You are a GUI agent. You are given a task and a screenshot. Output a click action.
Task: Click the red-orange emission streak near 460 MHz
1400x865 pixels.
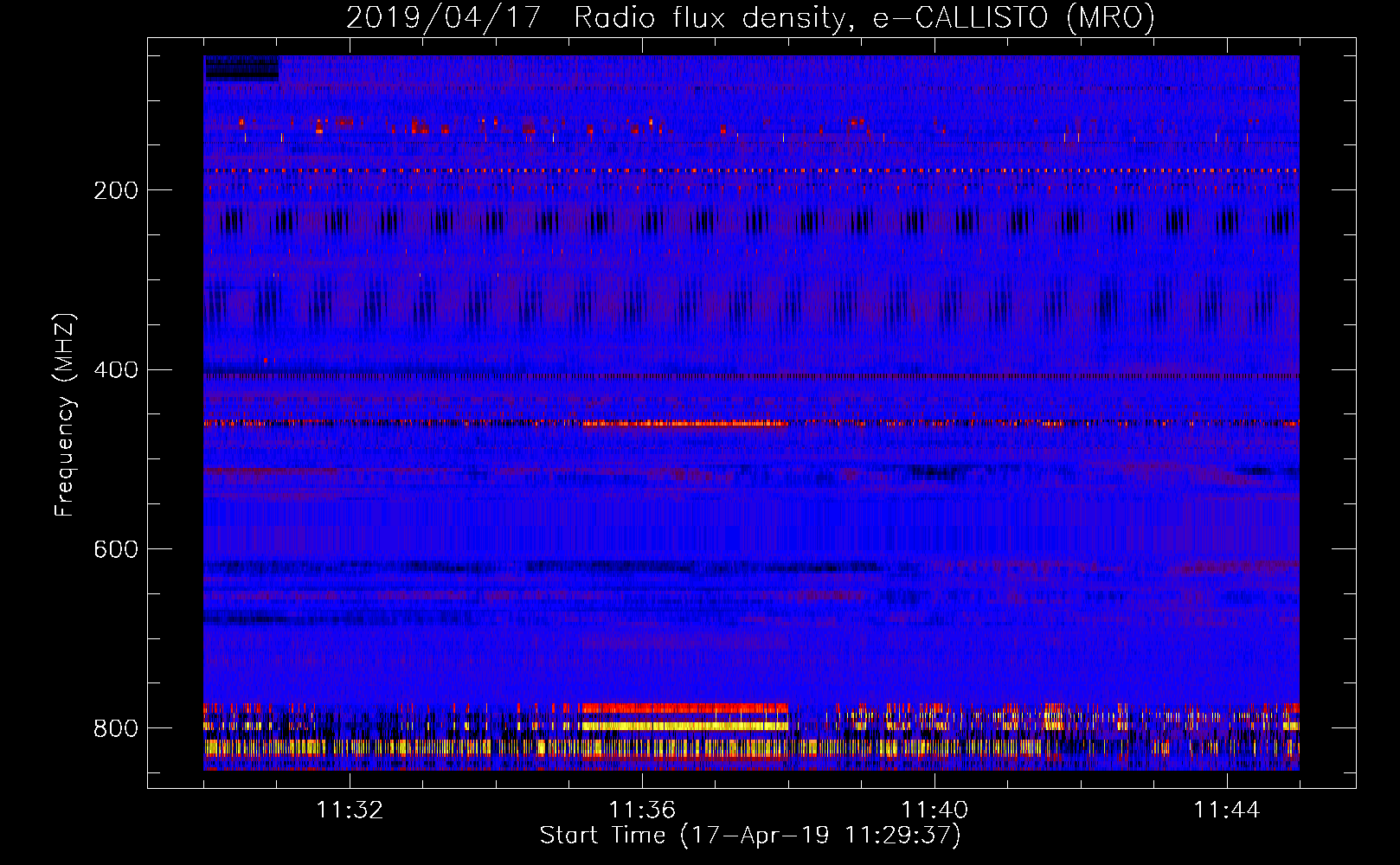[685, 424]
